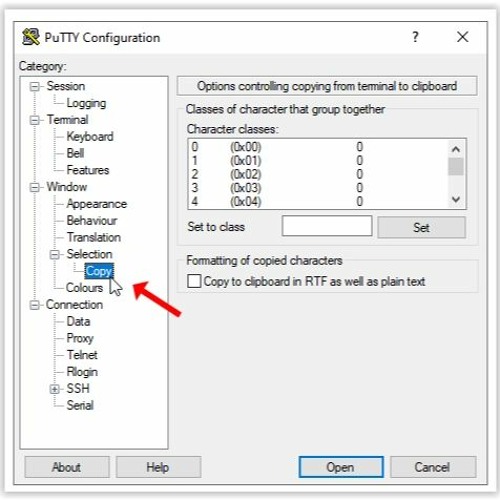Click the Cancel button
The height and width of the screenshot is (500, 500).
point(433,467)
